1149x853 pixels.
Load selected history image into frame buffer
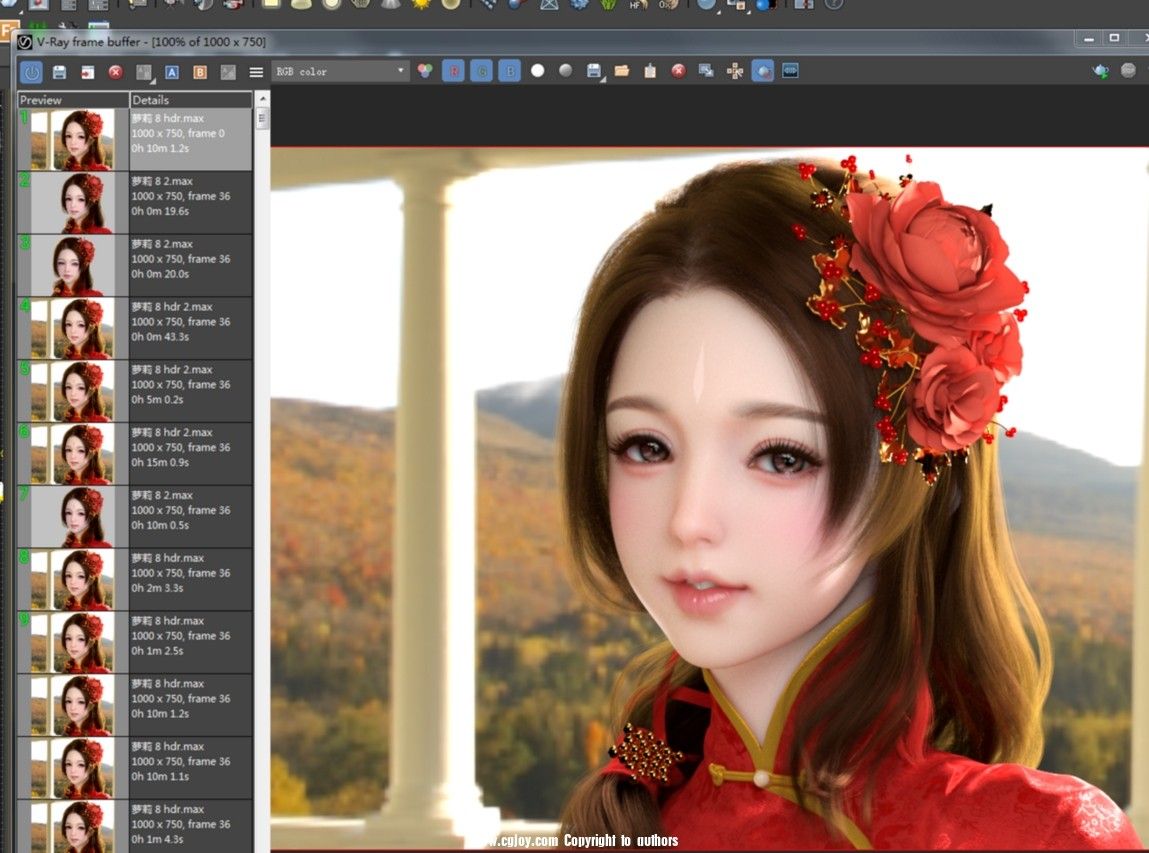[87, 72]
